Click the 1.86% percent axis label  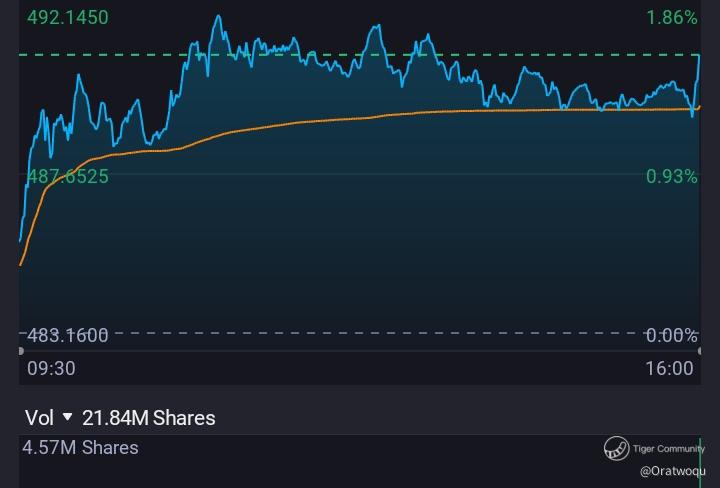(x=672, y=17)
